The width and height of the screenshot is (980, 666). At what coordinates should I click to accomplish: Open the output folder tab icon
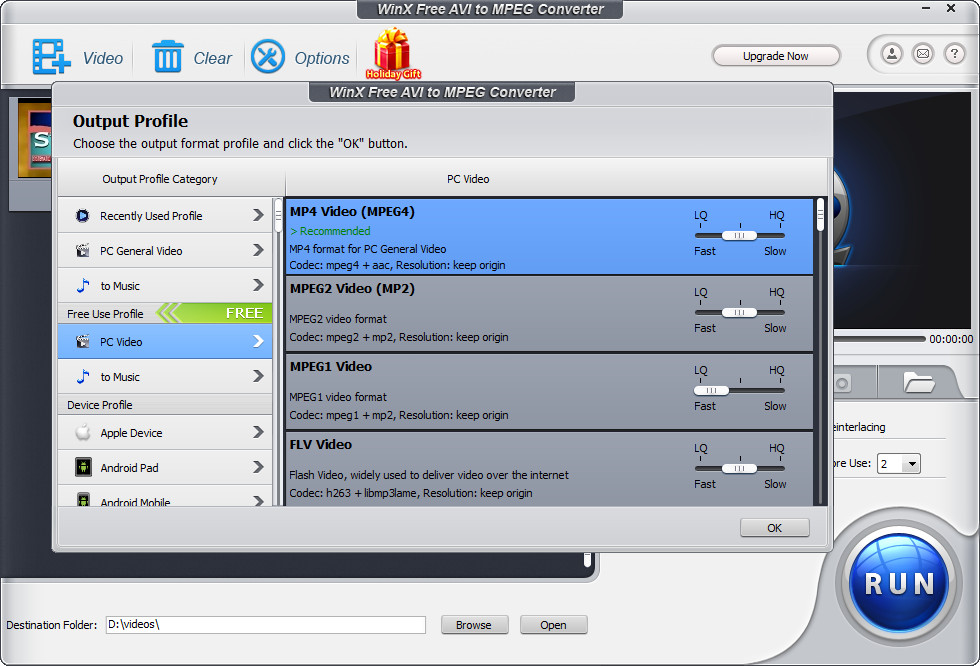pos(918,382)
